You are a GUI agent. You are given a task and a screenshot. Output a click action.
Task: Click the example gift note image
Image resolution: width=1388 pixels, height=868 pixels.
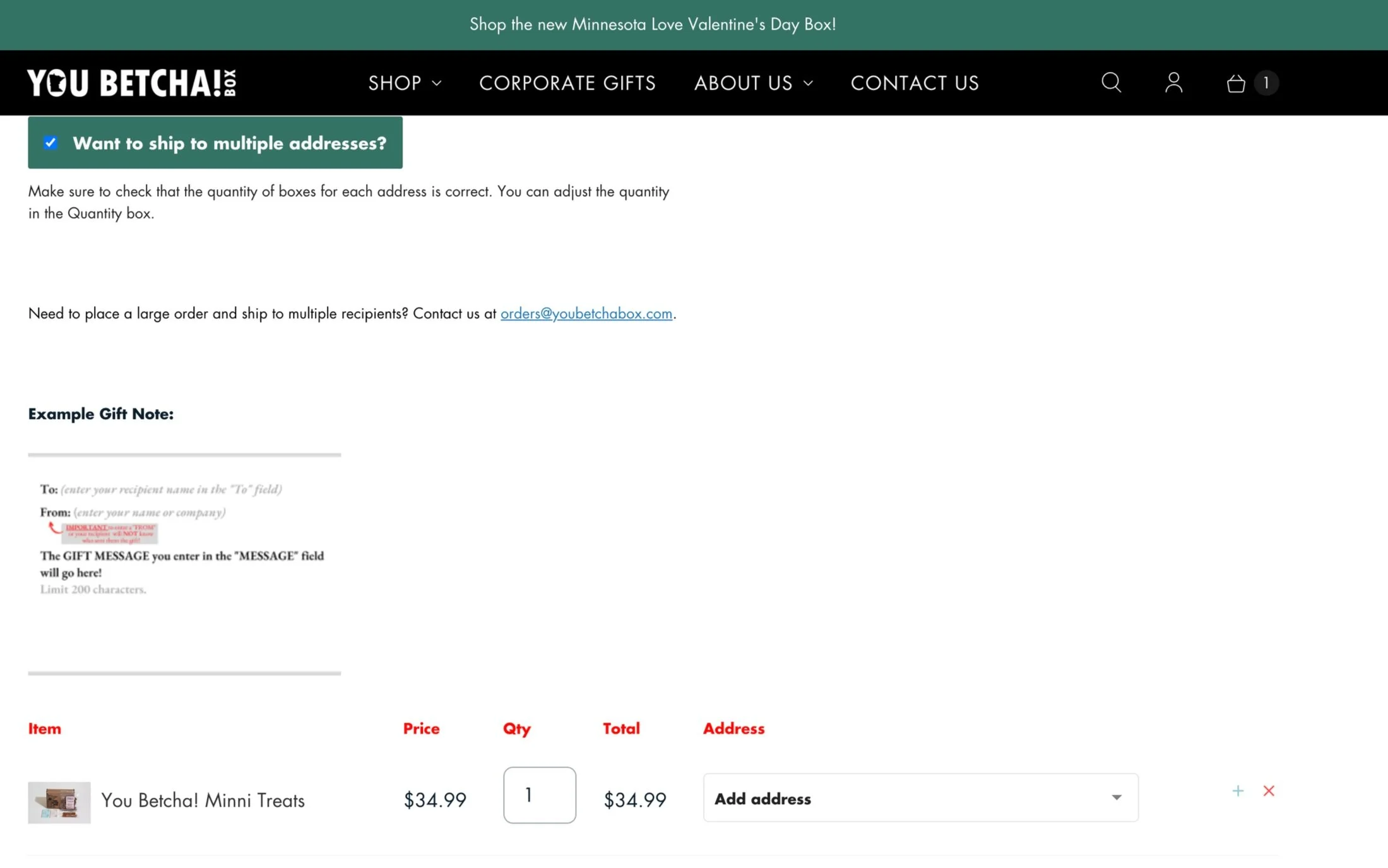pyautogui.click(x=184, y=563)
